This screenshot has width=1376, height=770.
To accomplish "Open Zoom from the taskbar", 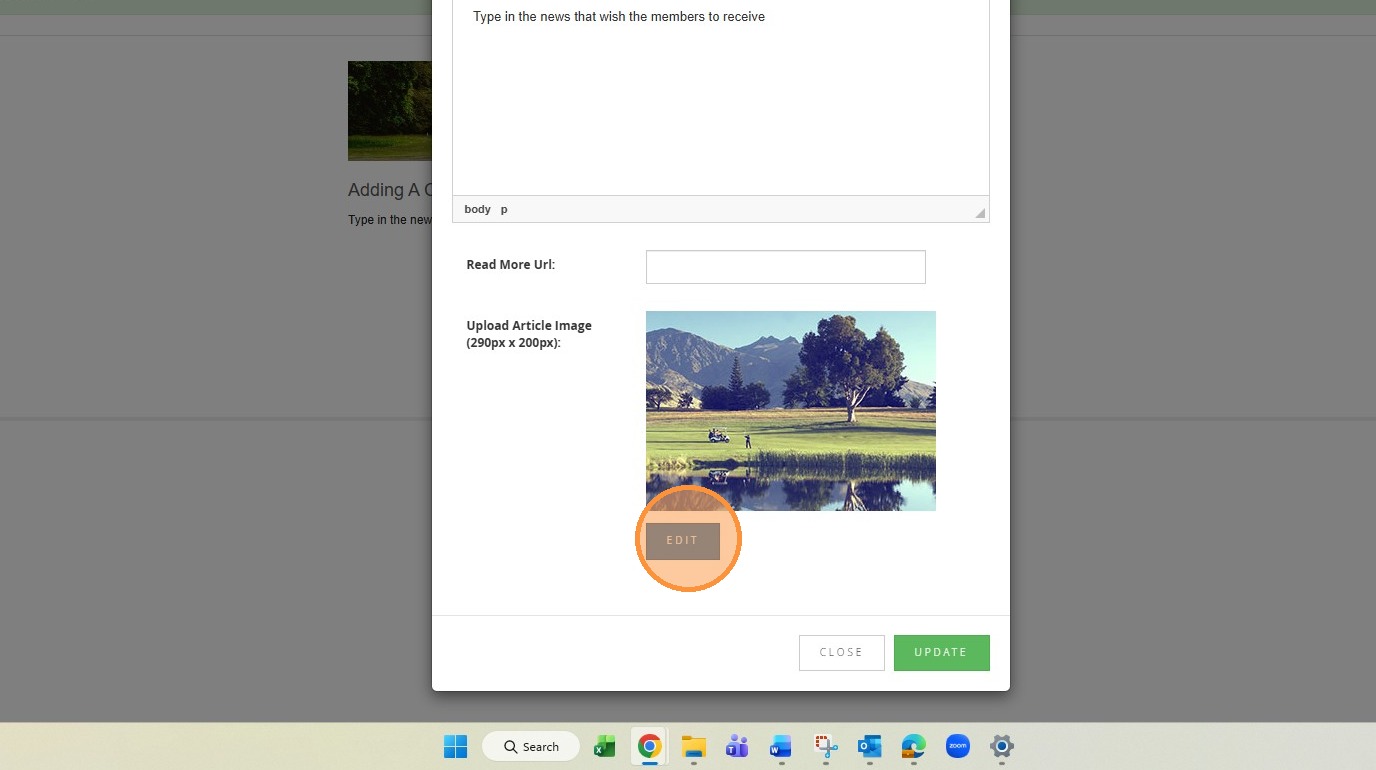I will 957,747.
